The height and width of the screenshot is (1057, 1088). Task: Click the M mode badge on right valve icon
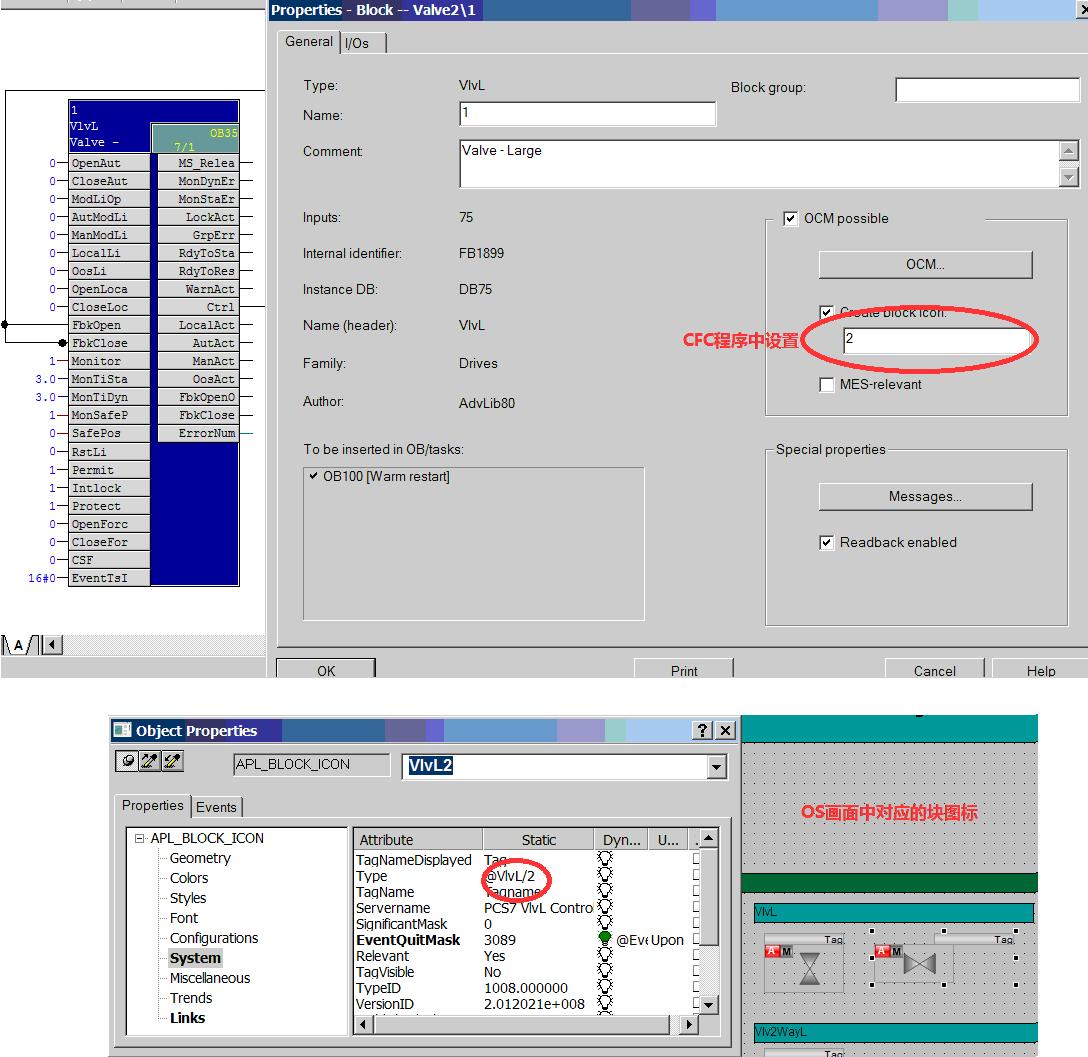coord(896,952)
